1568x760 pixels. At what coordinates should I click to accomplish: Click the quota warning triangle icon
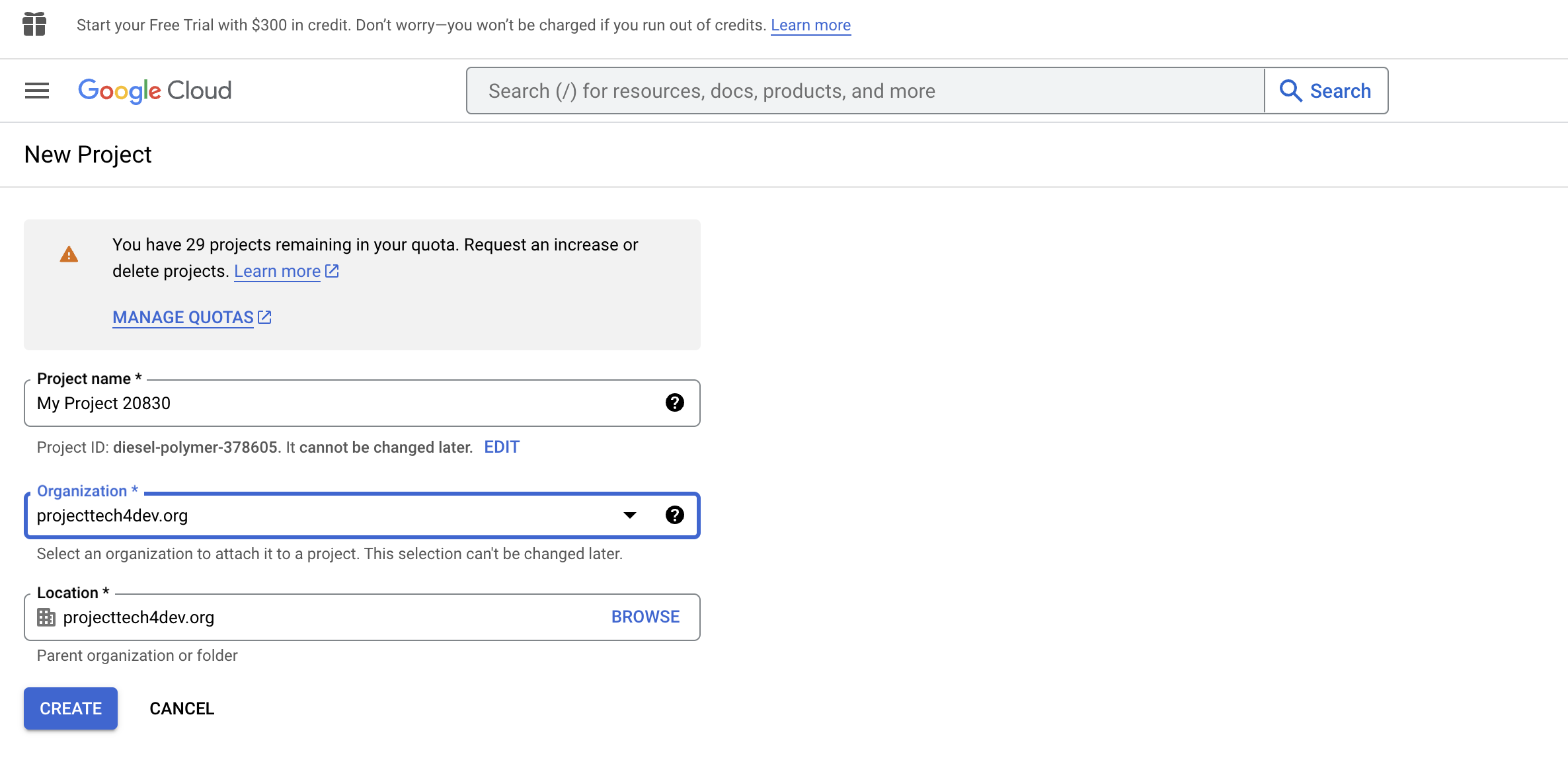tap(69, 254)
